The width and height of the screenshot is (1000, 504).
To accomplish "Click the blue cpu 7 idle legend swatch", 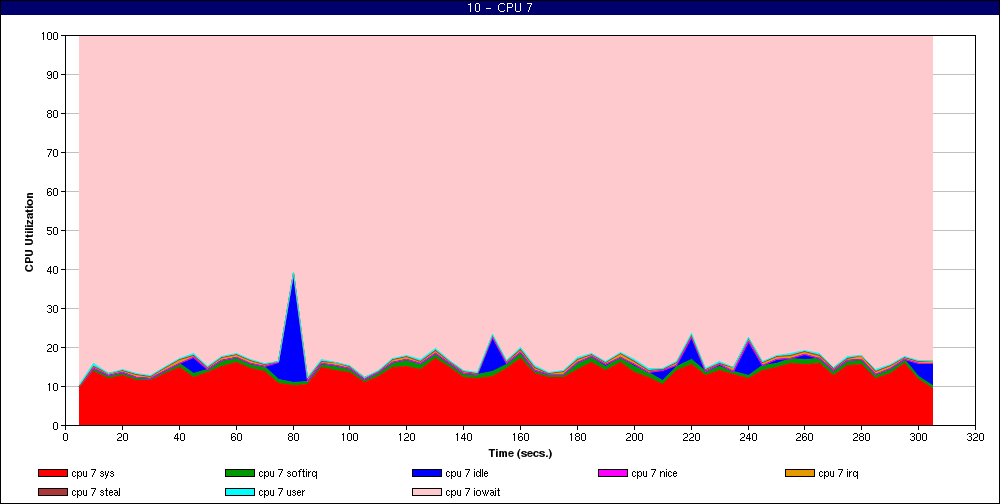I will tap(427, 473).
